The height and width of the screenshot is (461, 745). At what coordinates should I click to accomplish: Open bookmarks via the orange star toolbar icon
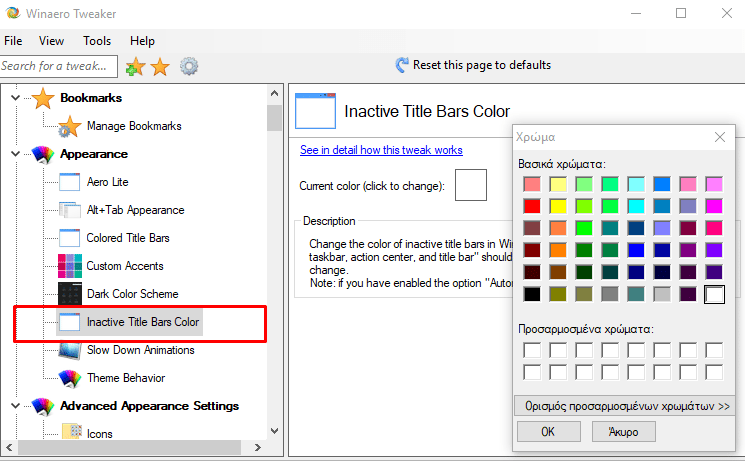[160, 67]
